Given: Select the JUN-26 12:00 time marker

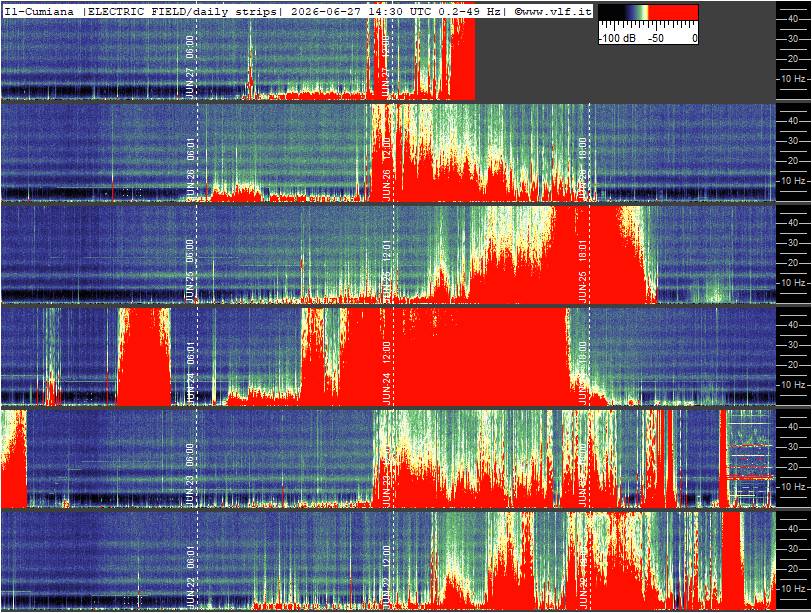Looking at the screenshot, I should click(386, 168).
